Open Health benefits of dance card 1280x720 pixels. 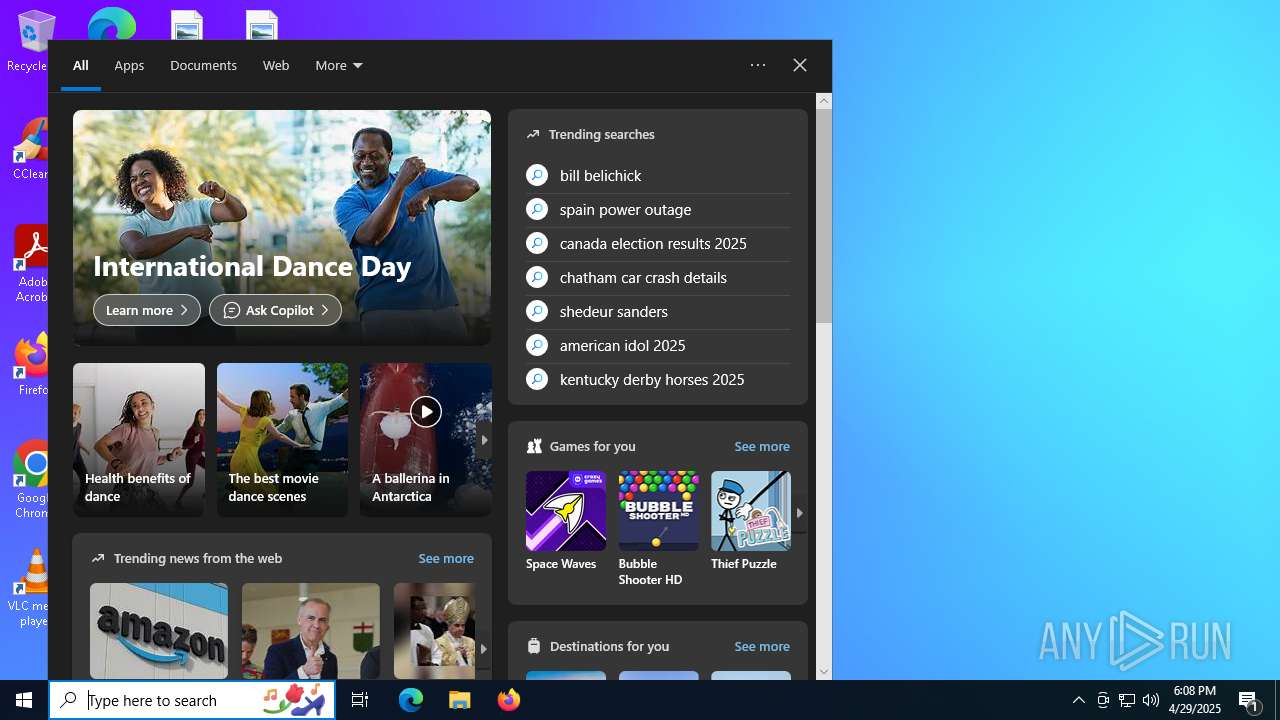139,440
